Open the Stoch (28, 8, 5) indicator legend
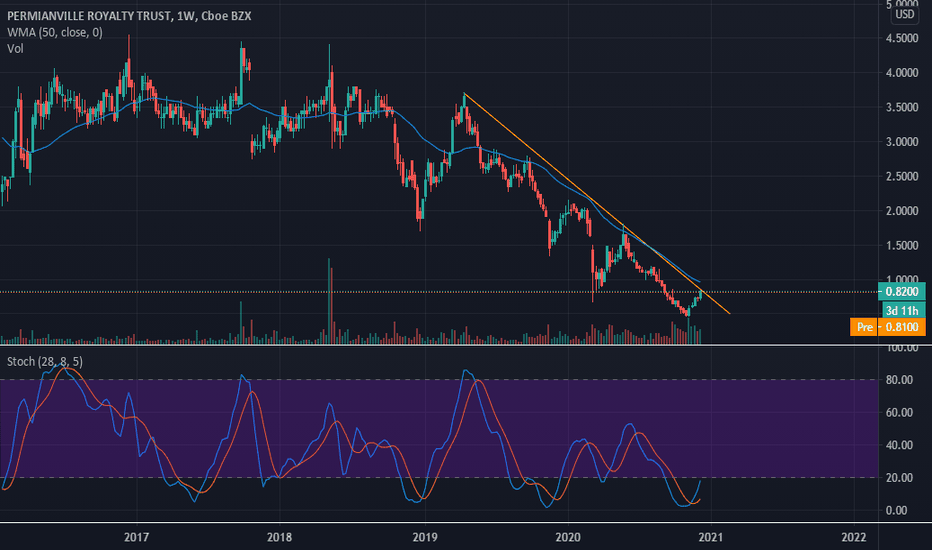The image size is (932, 550). [45, 362]
